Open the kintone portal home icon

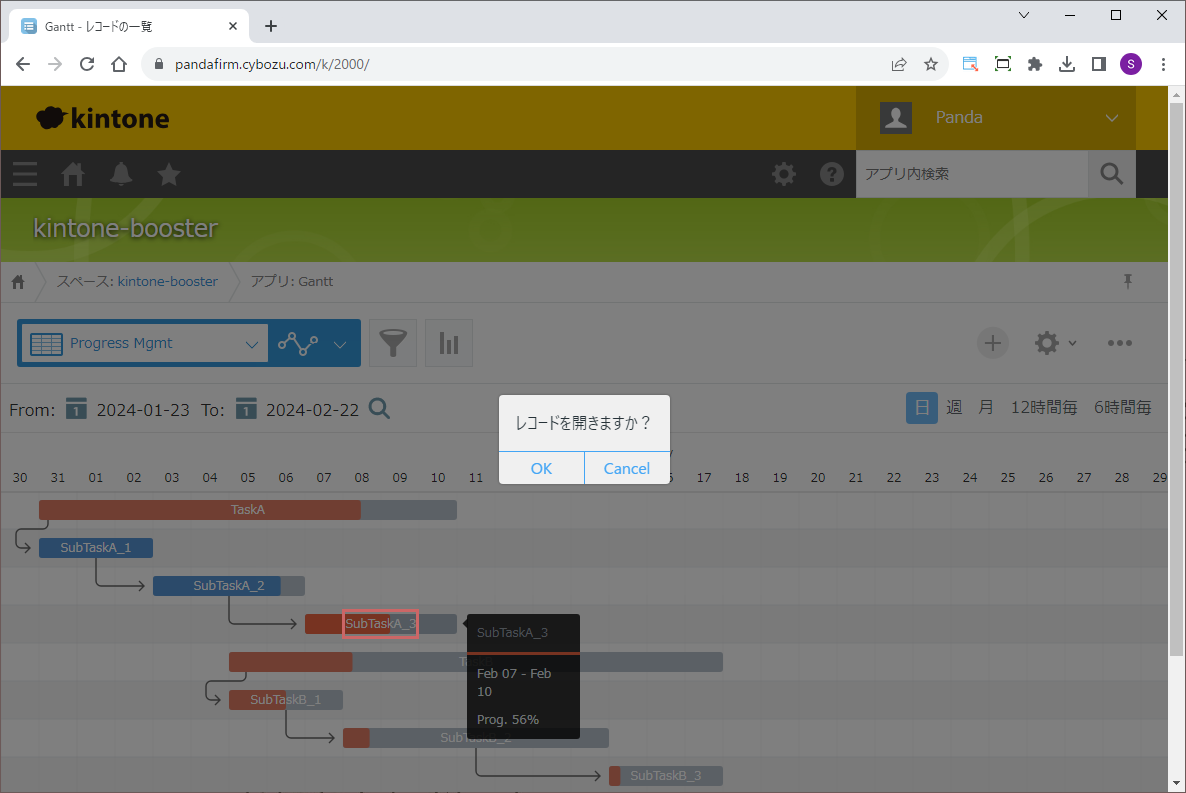pyautogui.click(x=73, y=174)
